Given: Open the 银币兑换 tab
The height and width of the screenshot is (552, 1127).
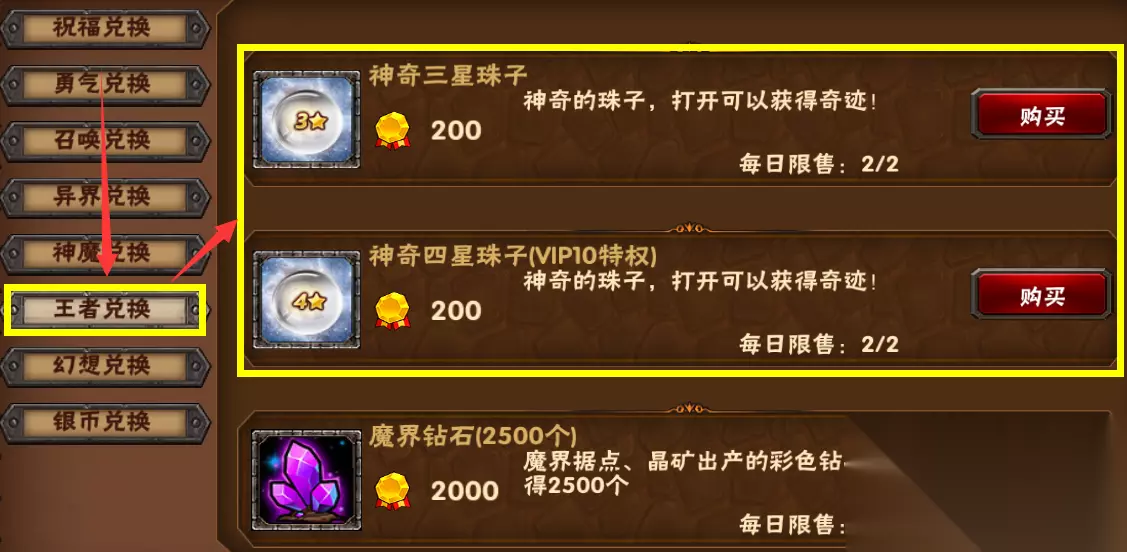Looking at the screenshot, I should (x=105, y=422).
